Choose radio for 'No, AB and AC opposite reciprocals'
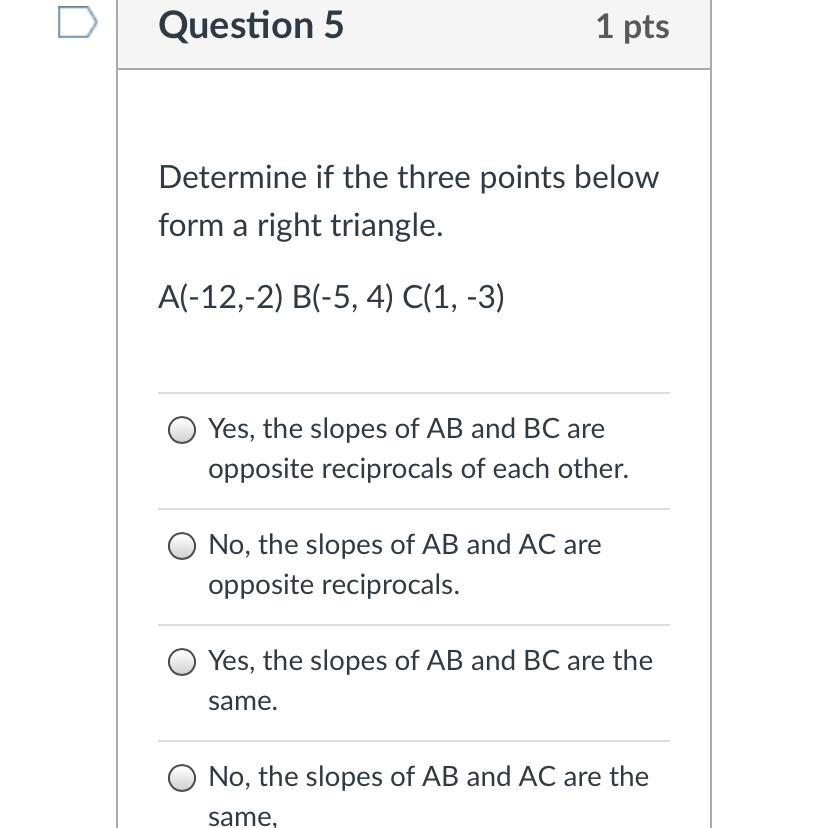This screenshot has width=828, height=828. tap(182, 546)
